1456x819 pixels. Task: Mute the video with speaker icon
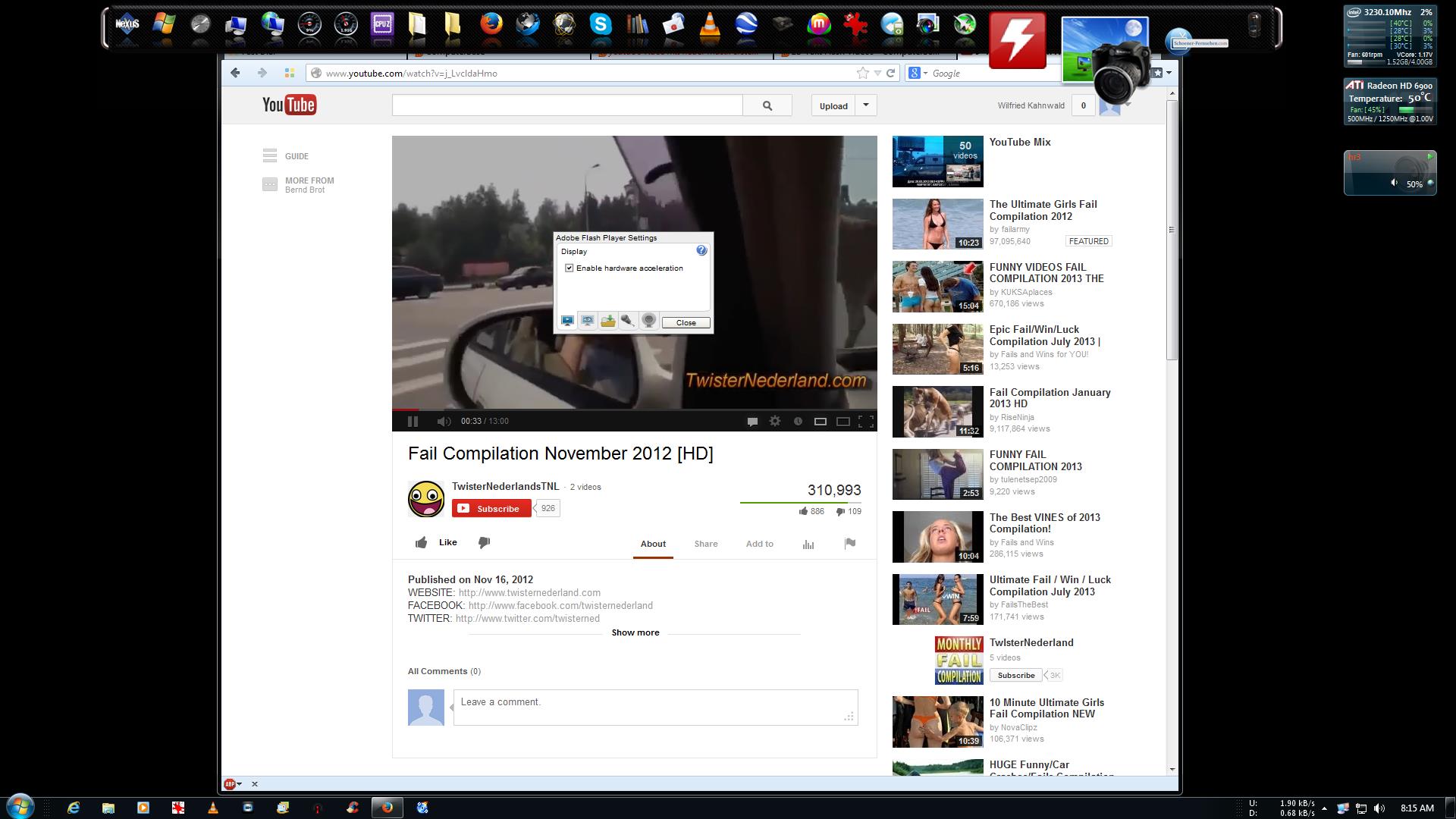pyautogui.click(x=444, y=422)
